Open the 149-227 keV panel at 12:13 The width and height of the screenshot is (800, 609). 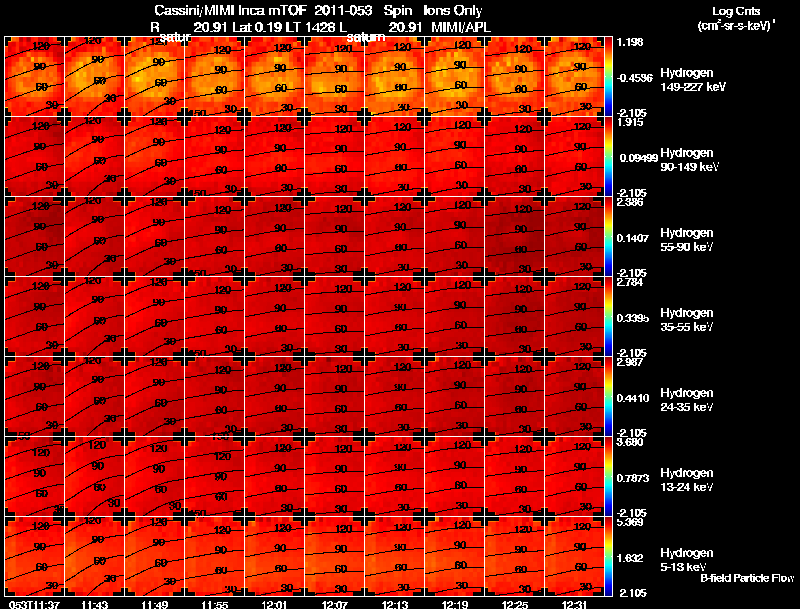394,77
